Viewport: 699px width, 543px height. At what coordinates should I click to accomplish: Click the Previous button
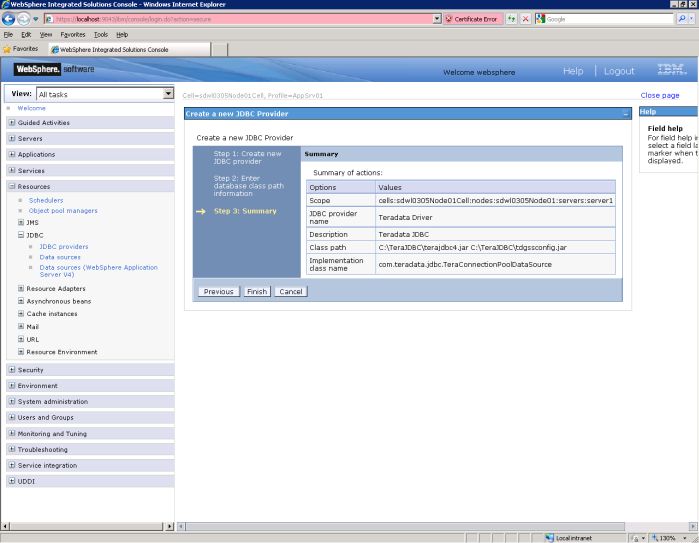pyautogui.click(x=218, y=292)
